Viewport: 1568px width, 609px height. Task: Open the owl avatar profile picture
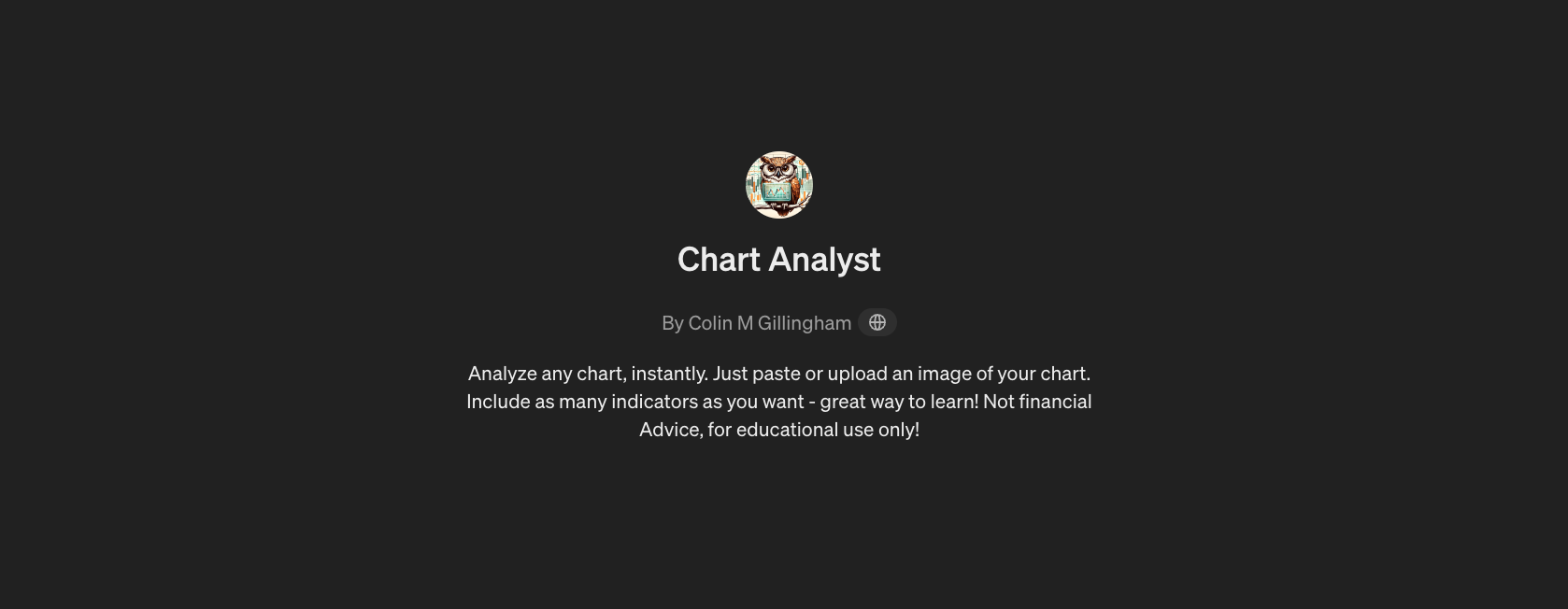click(779, 185)
